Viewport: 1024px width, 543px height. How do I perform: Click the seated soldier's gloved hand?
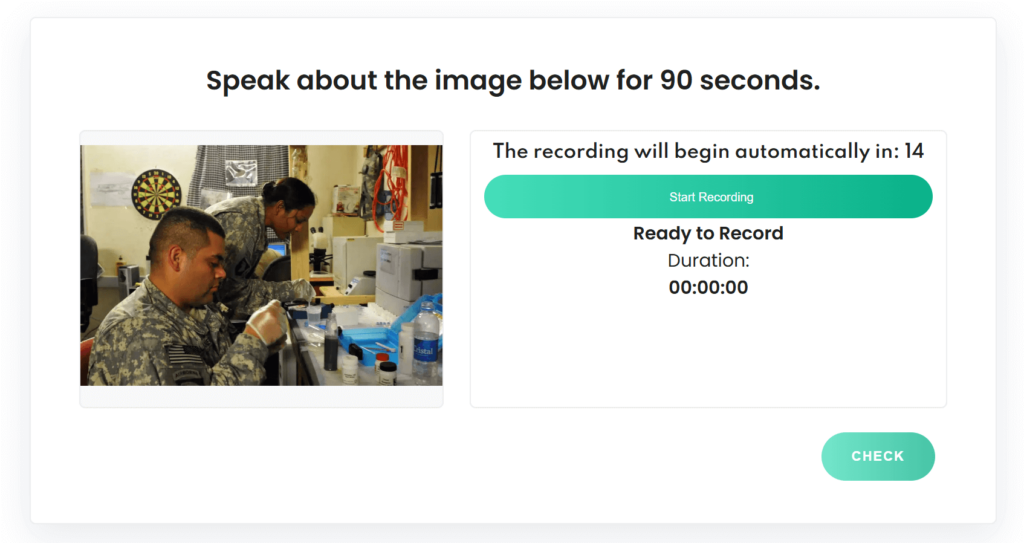(267, 323)
